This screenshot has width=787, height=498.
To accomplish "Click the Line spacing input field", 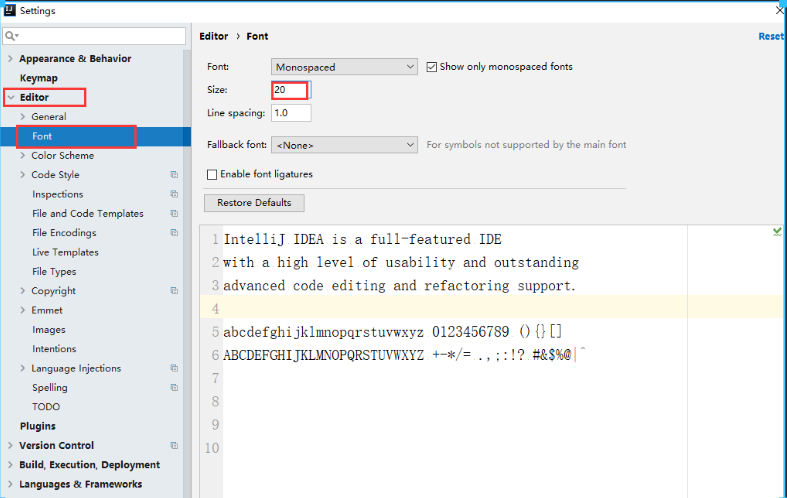I will 291,113.
